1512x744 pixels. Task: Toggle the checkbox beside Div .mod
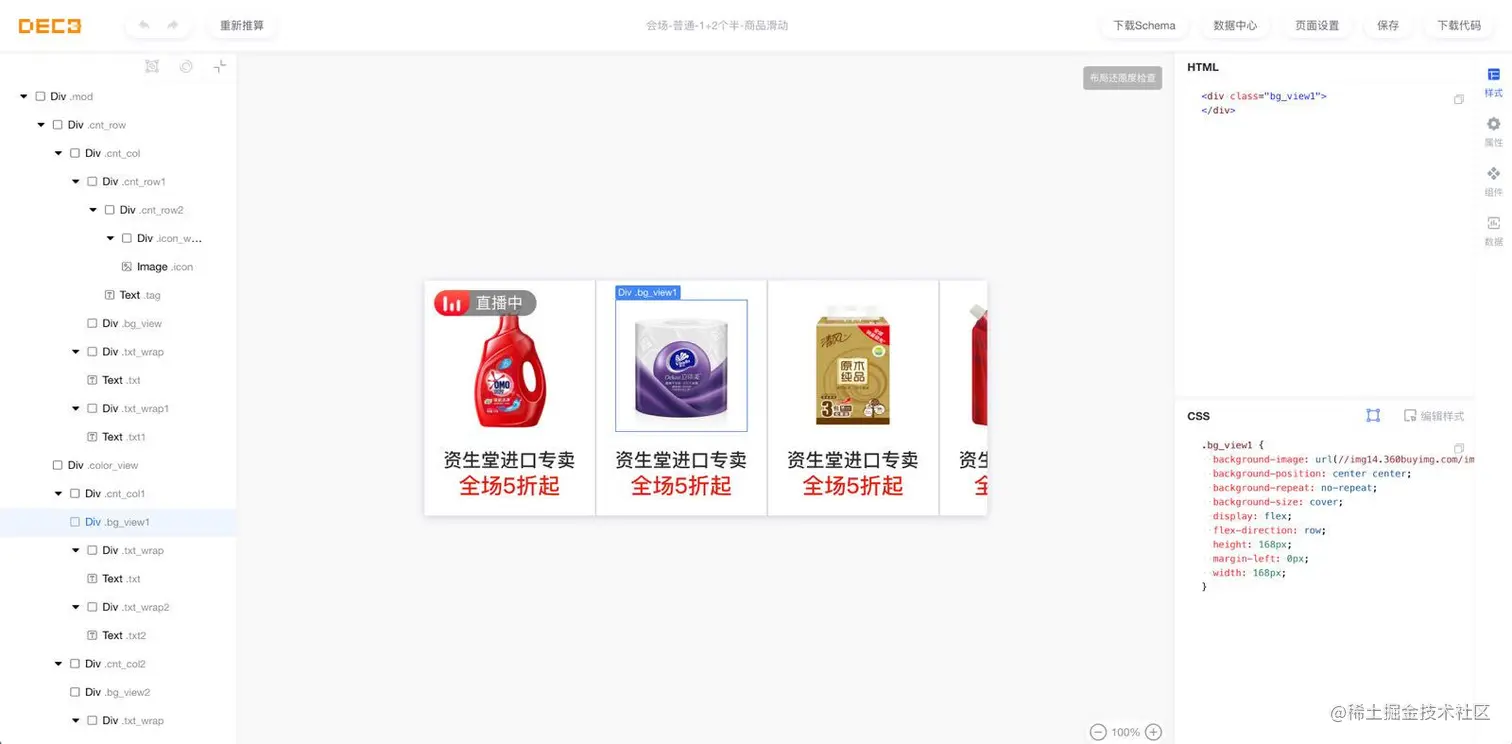[40, 96]
